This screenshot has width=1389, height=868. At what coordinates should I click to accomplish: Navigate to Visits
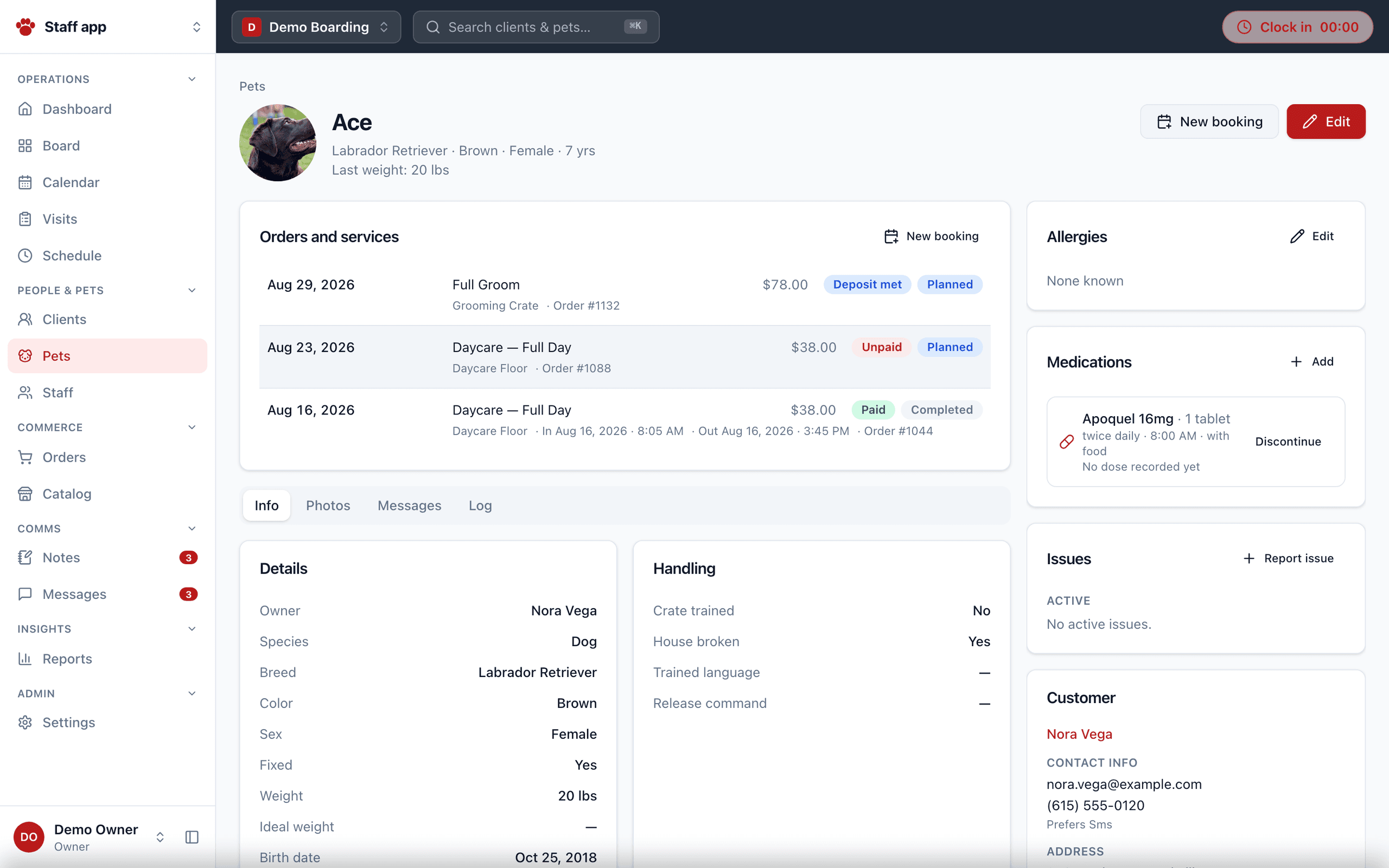click(x=107, y=219)
